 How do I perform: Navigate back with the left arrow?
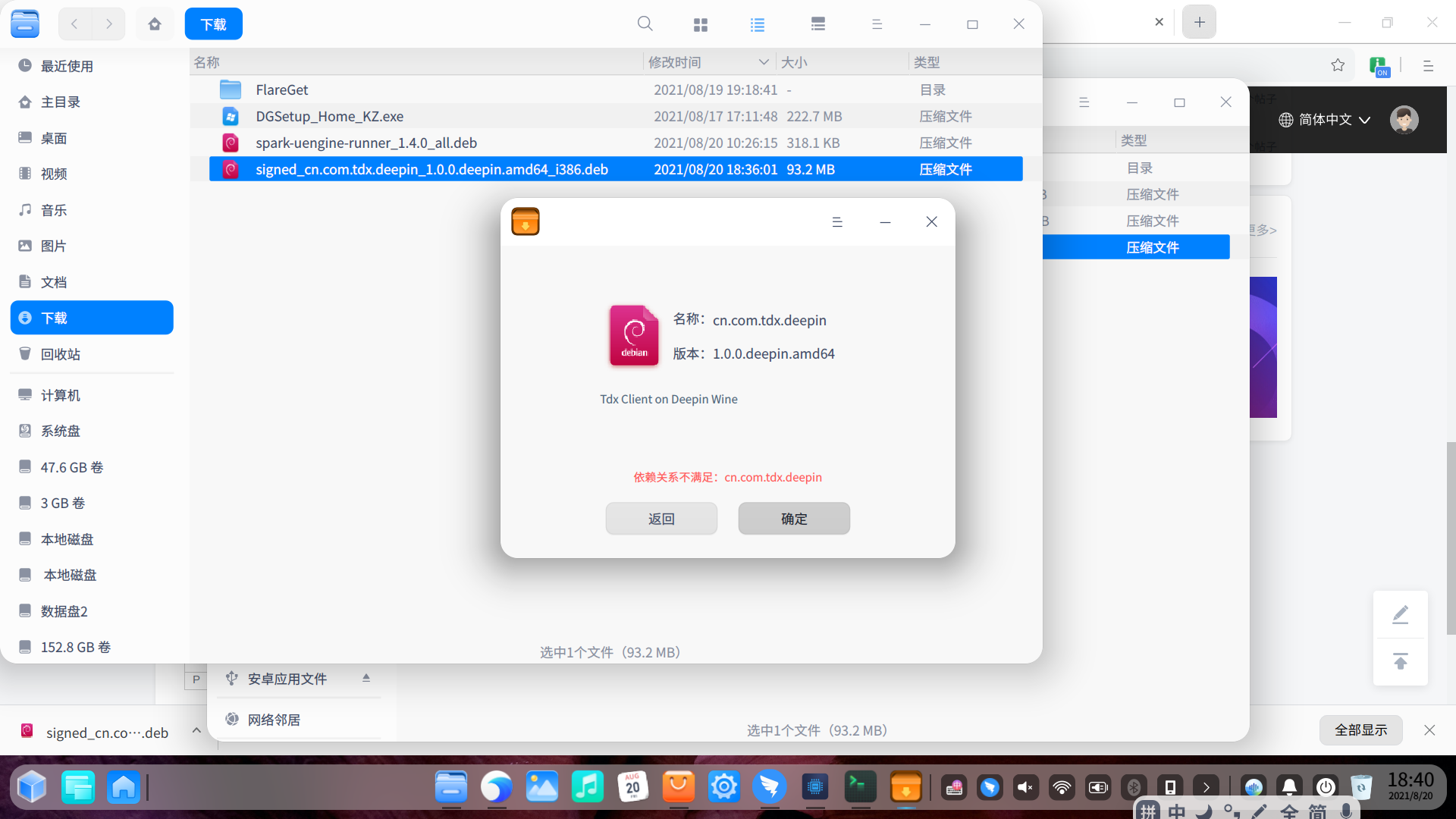[74, 24]
